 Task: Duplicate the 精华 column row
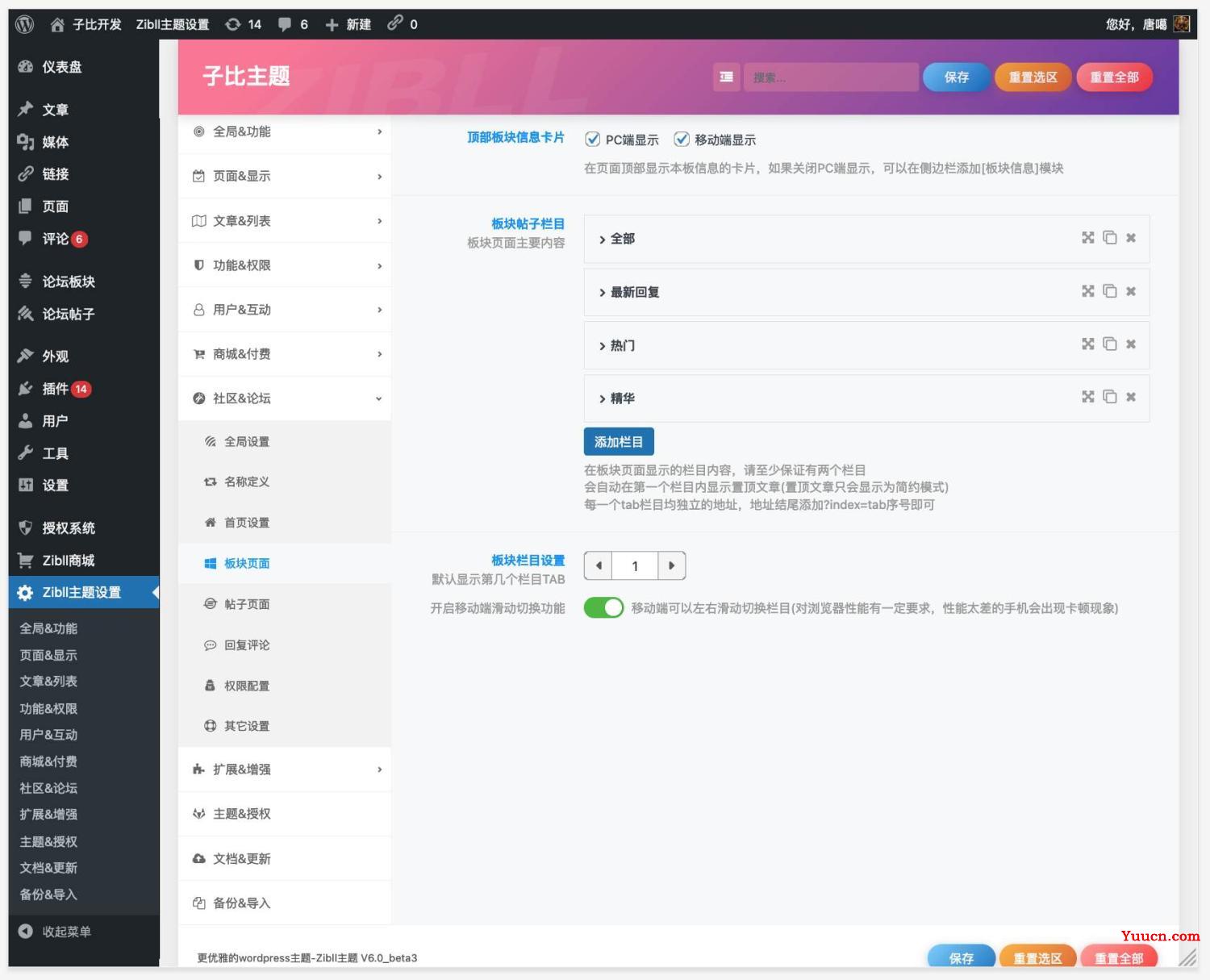click(1110, 397)
